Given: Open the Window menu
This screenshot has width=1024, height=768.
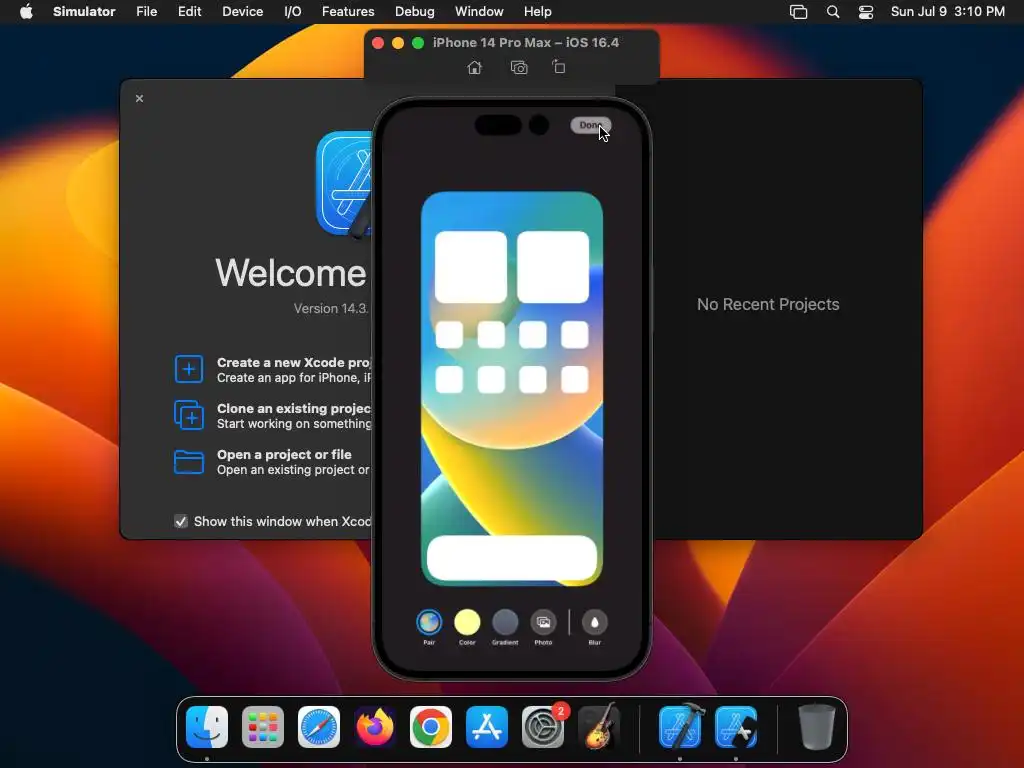Looking at the screenshot, I should coord(479,11).
